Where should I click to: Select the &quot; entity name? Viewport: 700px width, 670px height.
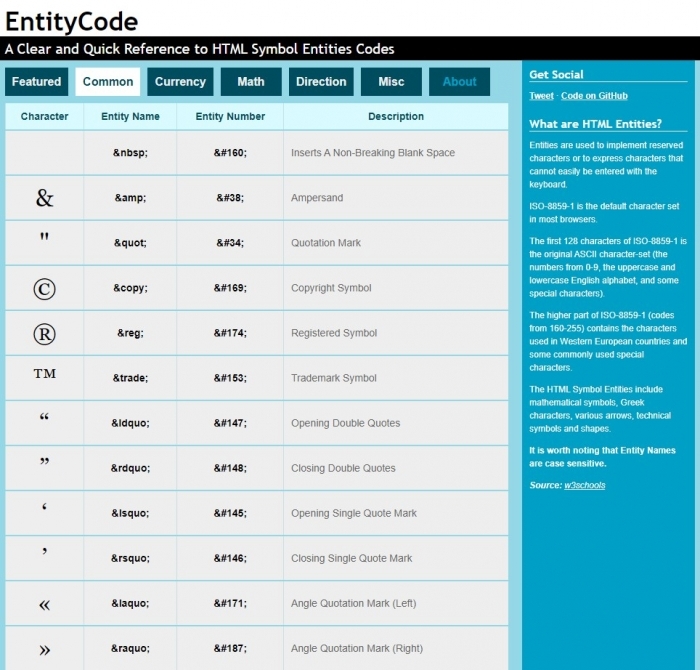pos(130,243)
